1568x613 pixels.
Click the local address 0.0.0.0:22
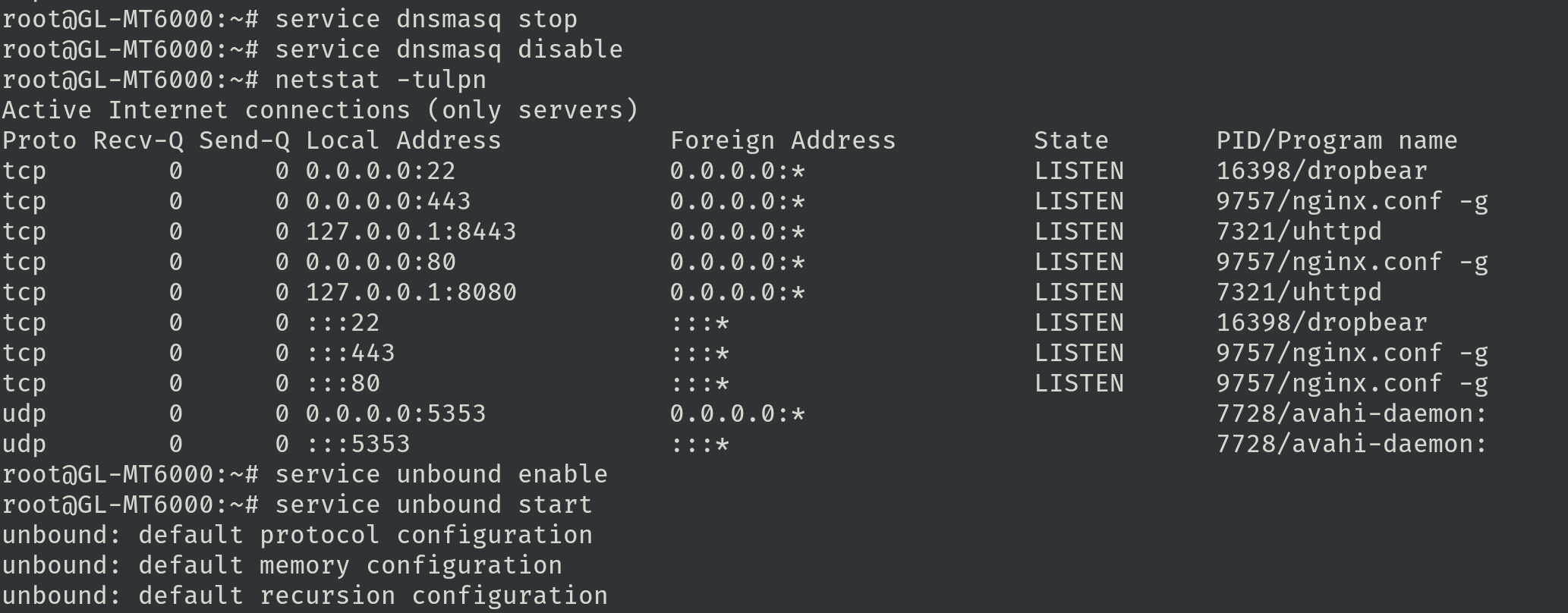pyautogui.click(x=380, y=171)
